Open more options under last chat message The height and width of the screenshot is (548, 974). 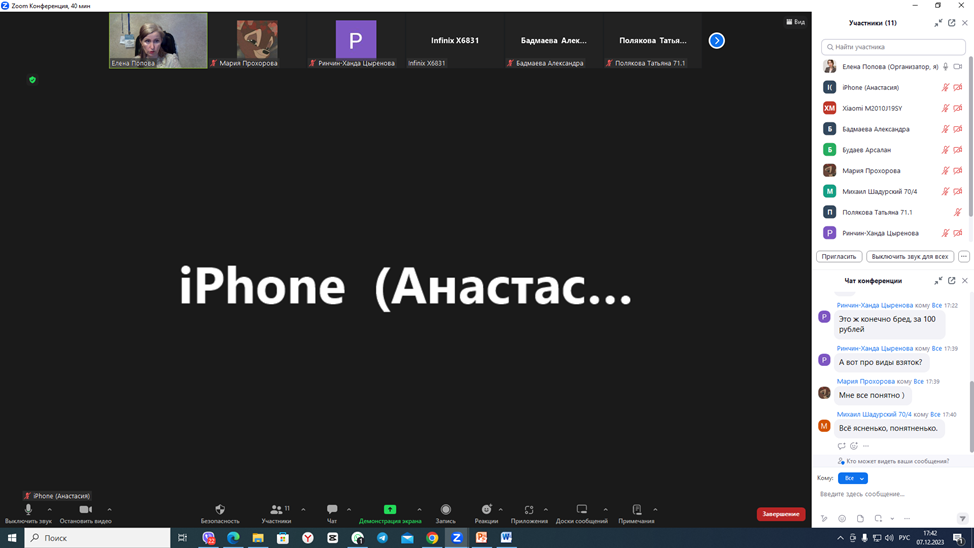click(866, 446)
